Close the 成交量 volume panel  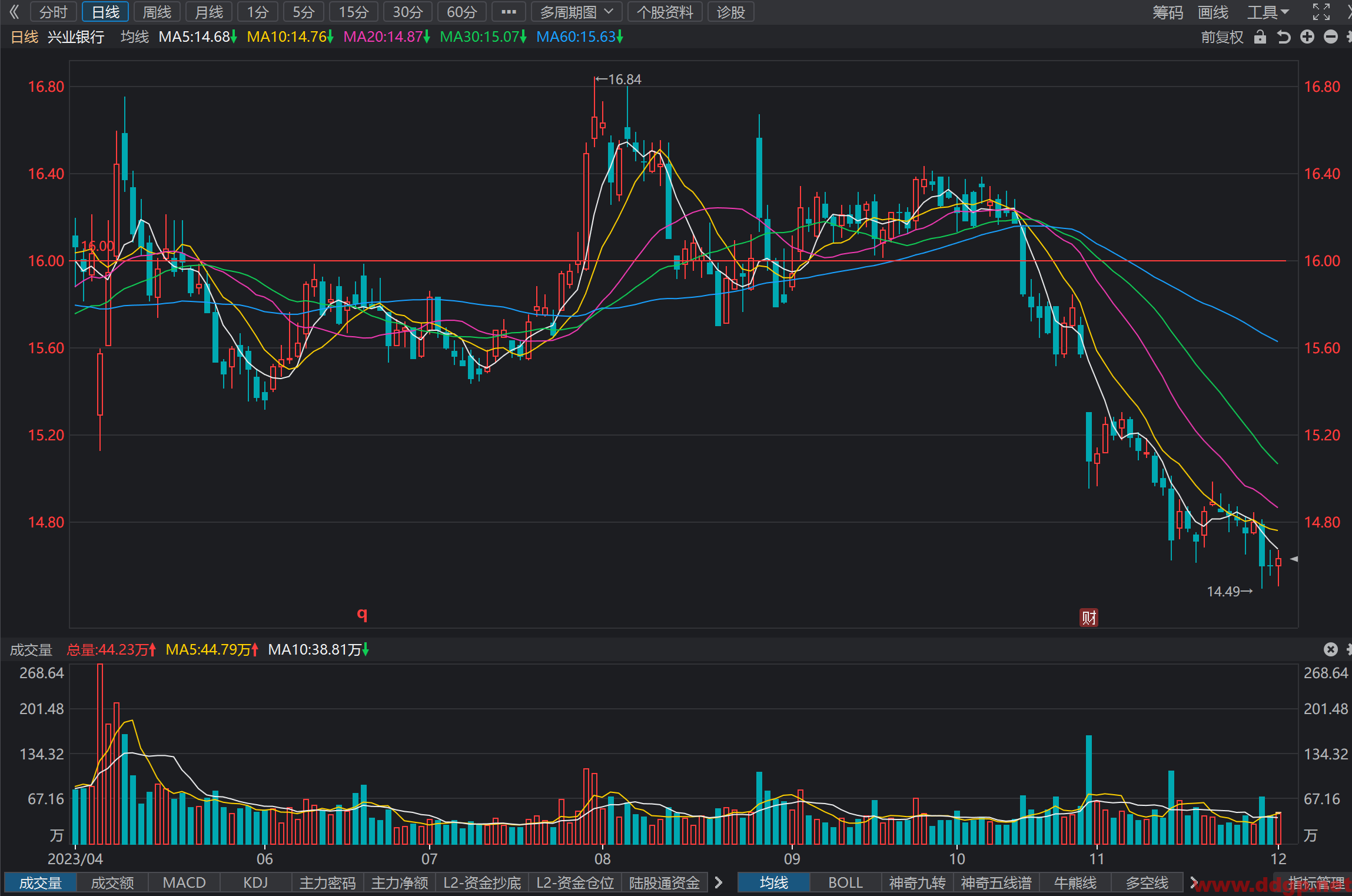[x=1331, y=649]
